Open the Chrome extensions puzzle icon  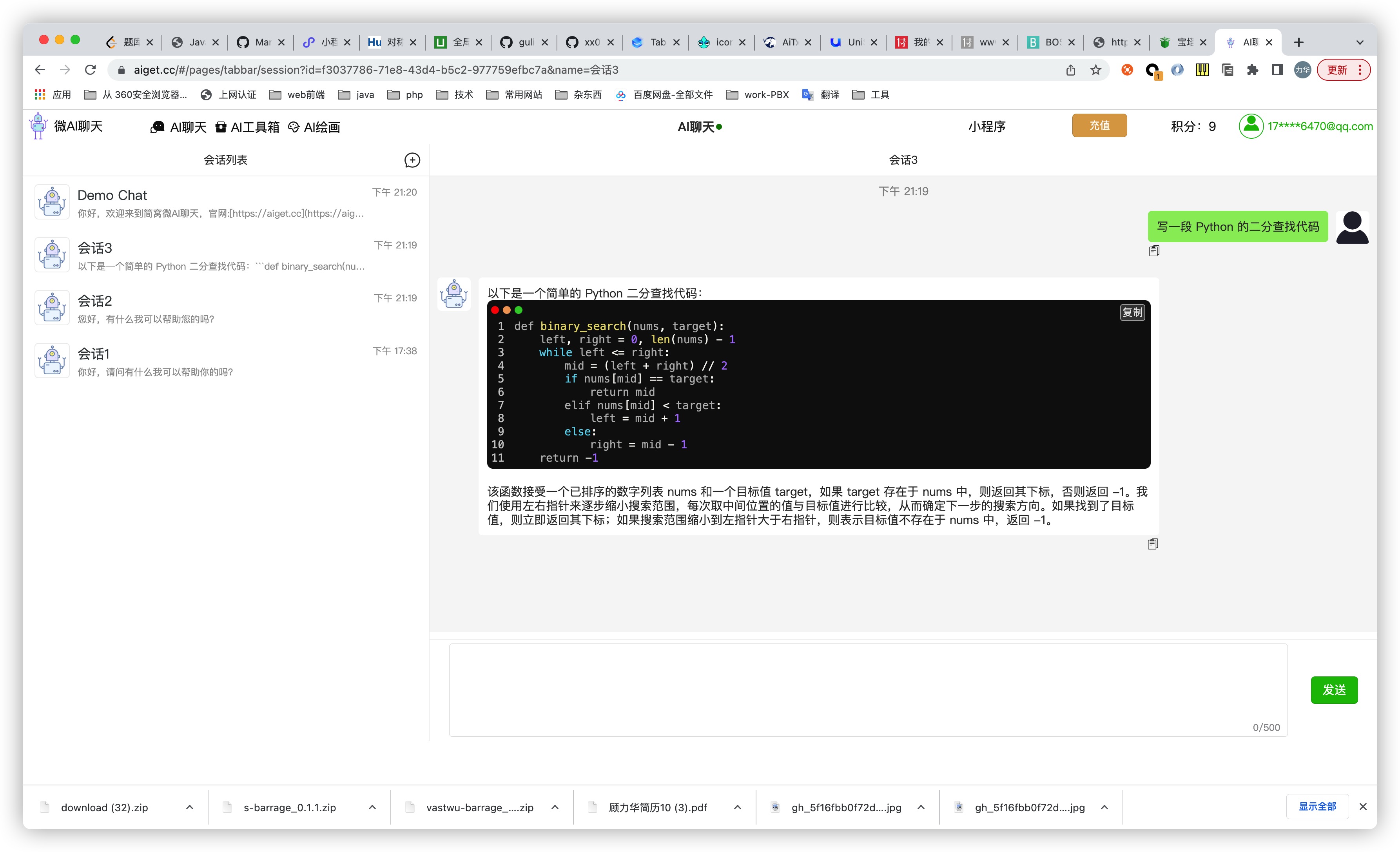pos(1252,70)
